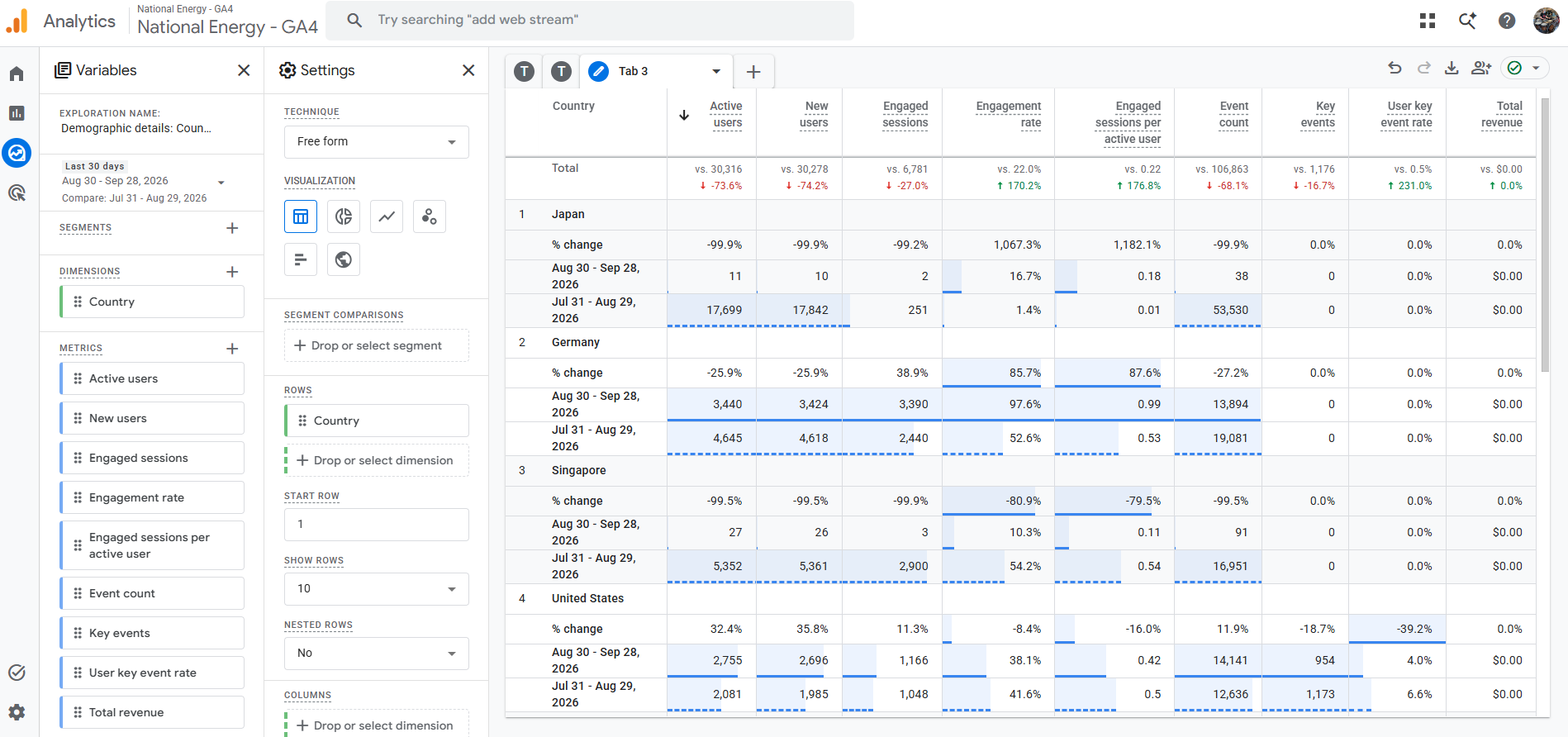Add a new metric
1568x737 pixels.
coord(232,349)
